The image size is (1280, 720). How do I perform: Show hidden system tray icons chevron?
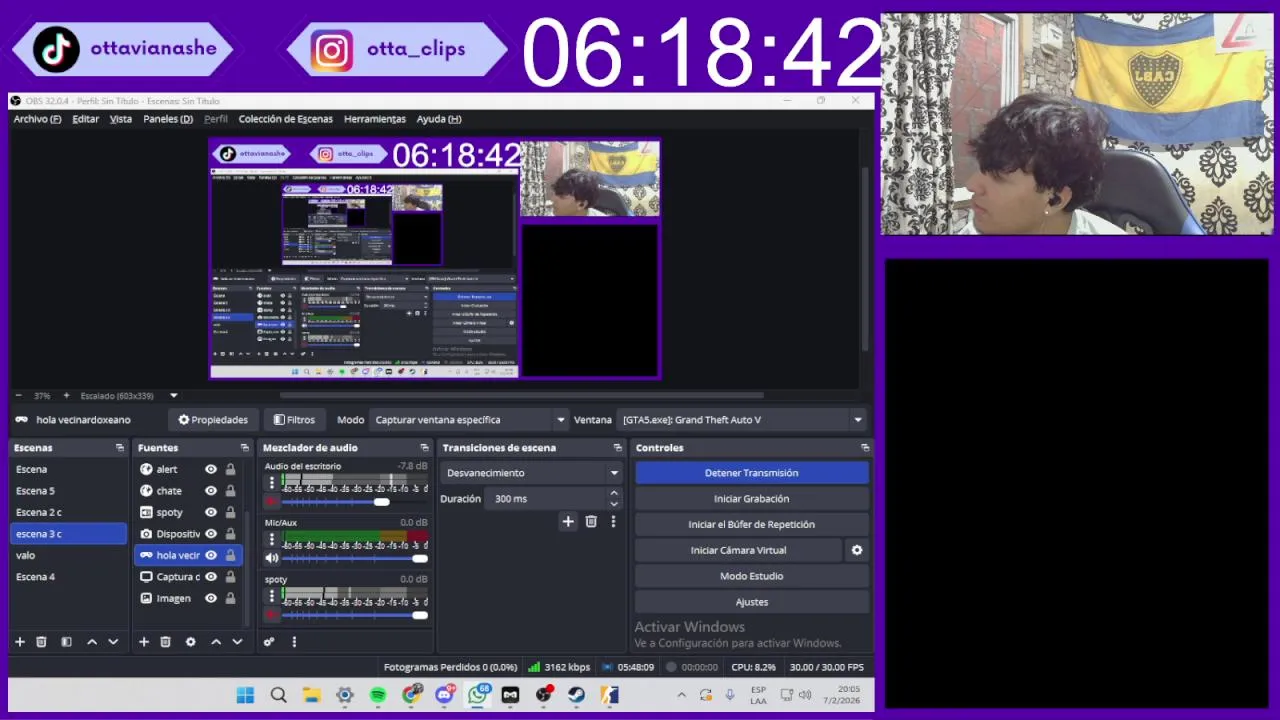[x=682, y=695]
